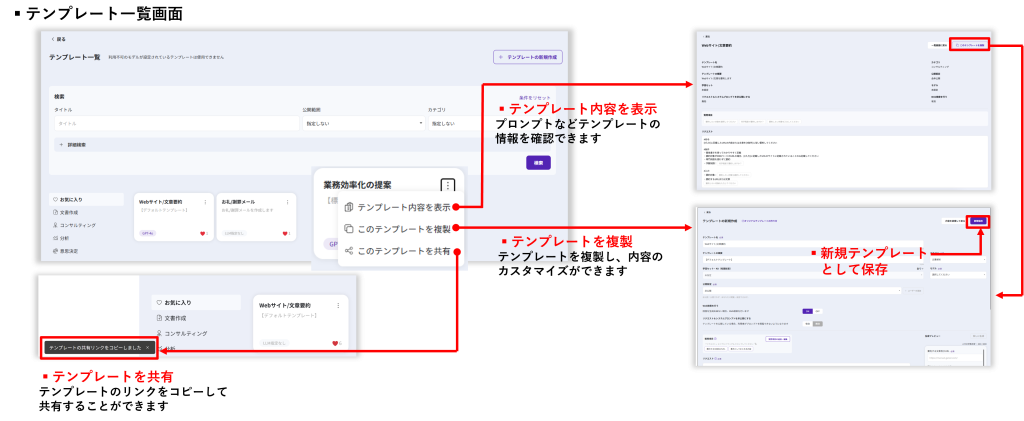
Task: Click heart icon on Webサイト/文章要約 card
Action: (204, 233)
